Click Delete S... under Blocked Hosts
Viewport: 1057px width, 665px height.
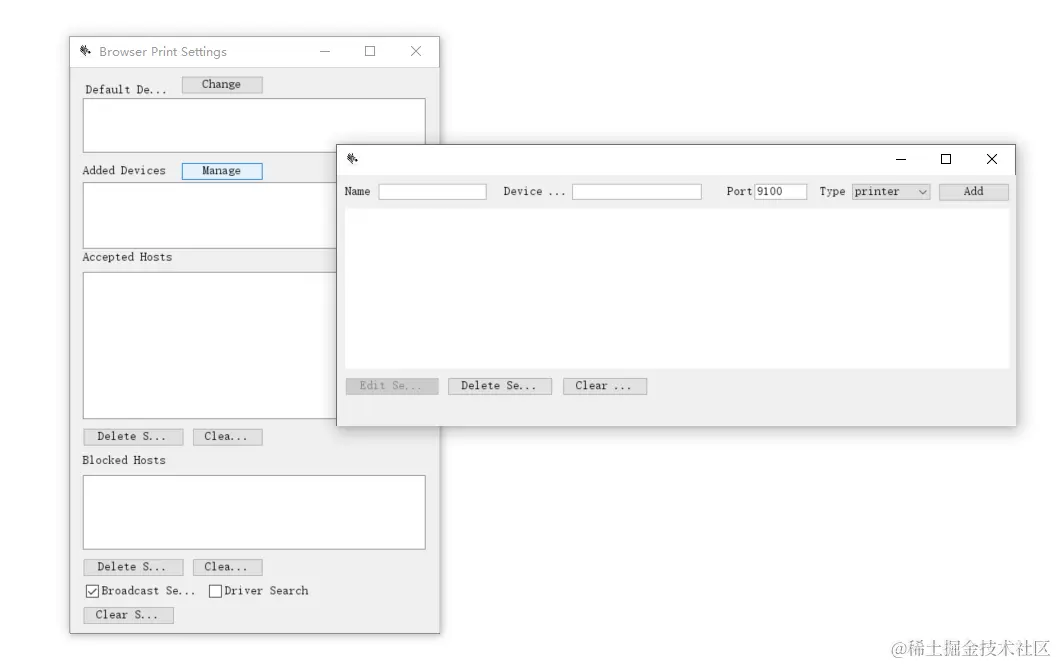pos(133,567)
